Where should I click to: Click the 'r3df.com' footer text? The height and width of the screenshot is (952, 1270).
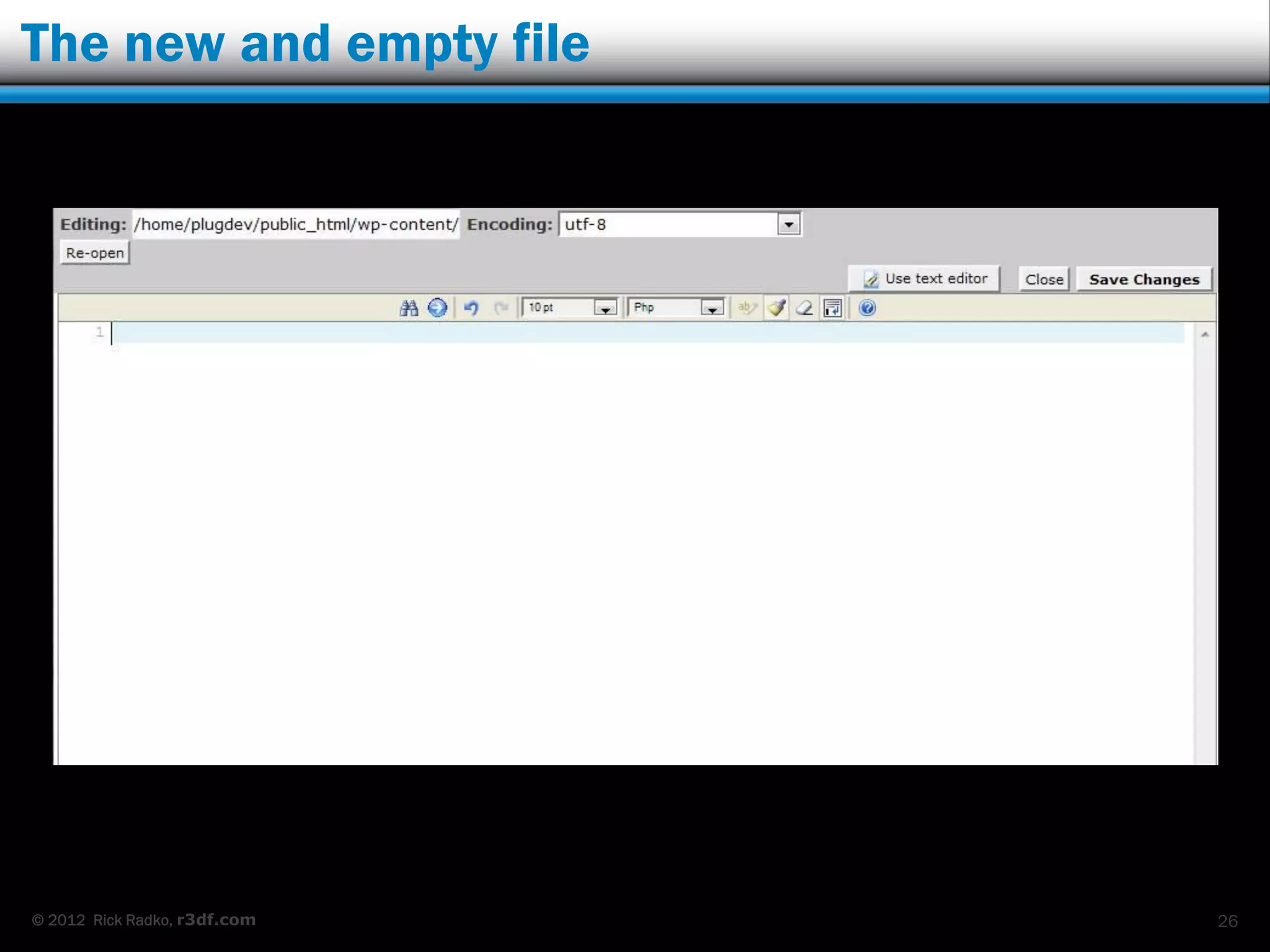pos(216,920)
